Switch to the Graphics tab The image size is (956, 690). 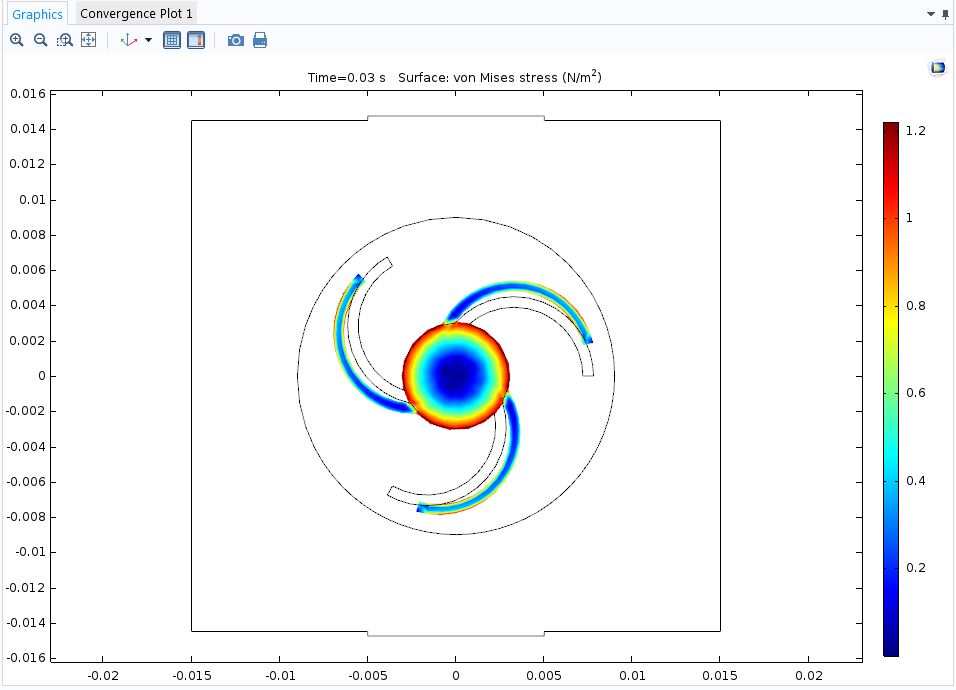(37, 14)
